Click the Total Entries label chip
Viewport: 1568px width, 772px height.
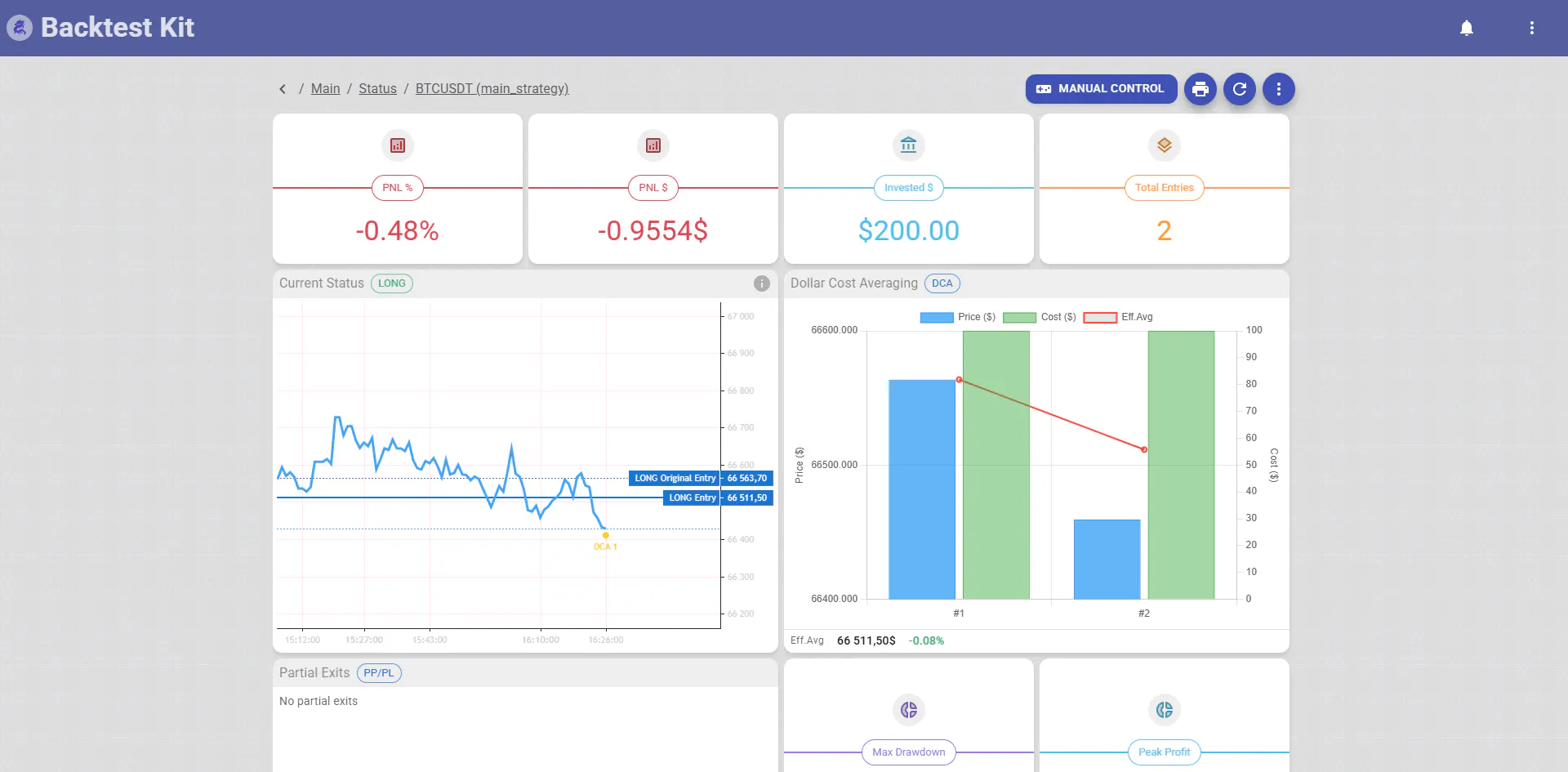1165,188
